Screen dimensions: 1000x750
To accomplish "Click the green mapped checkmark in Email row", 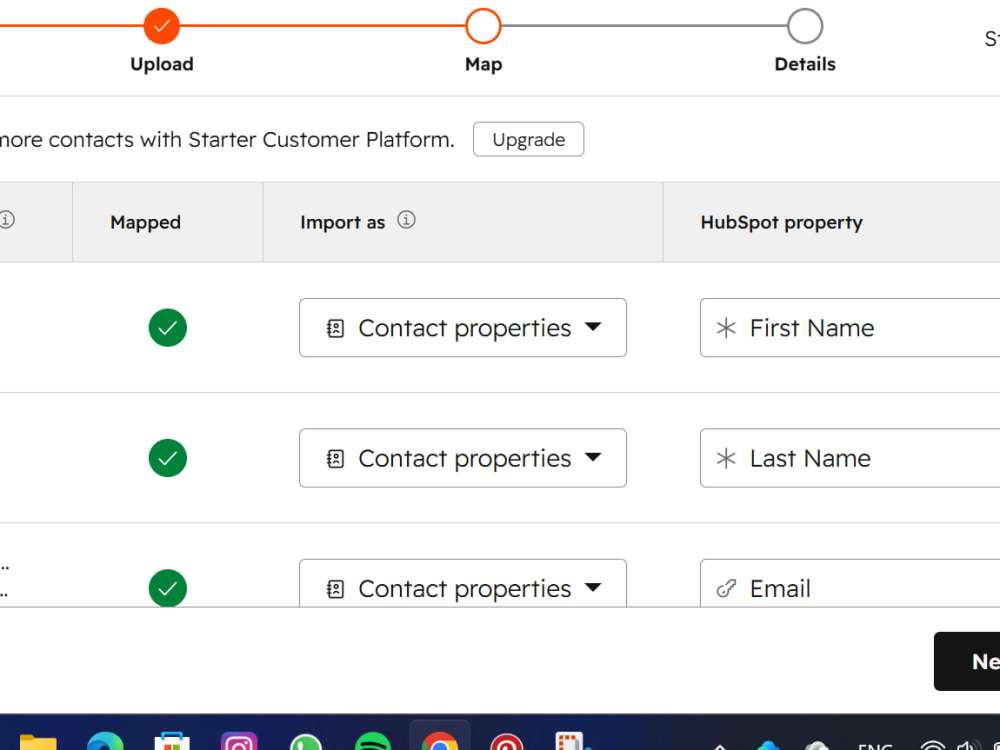I will coord(168,587).
